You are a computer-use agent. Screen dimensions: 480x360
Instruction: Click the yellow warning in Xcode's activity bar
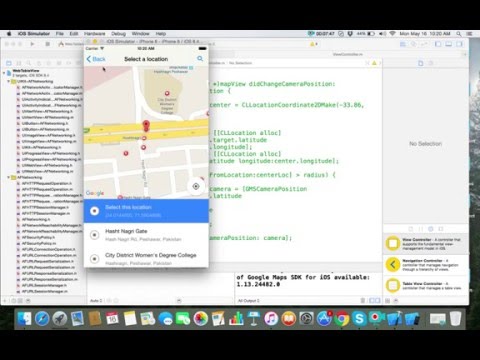(x=313, y=44)
